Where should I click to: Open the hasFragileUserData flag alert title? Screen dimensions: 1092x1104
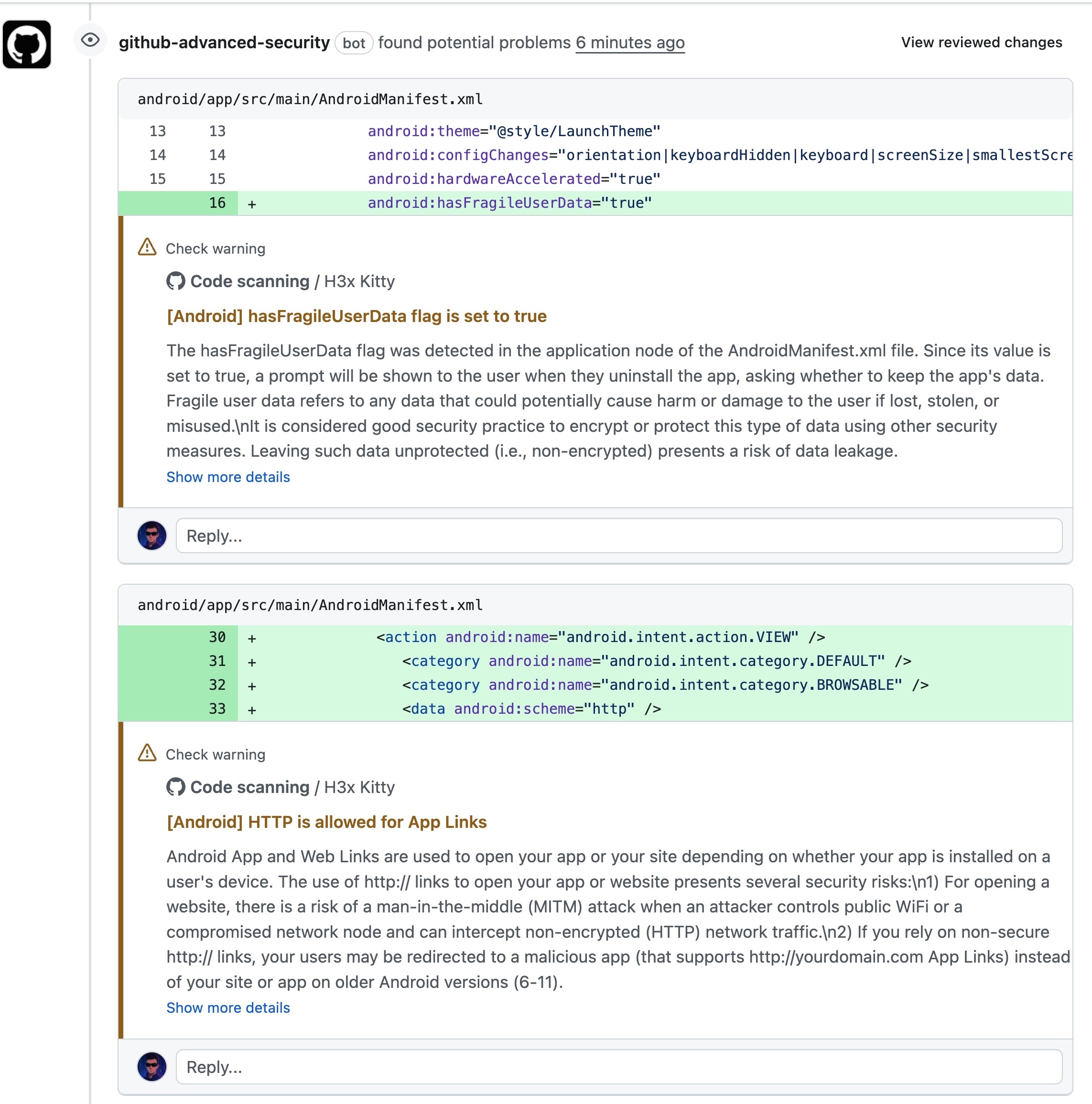pos(356,316)
